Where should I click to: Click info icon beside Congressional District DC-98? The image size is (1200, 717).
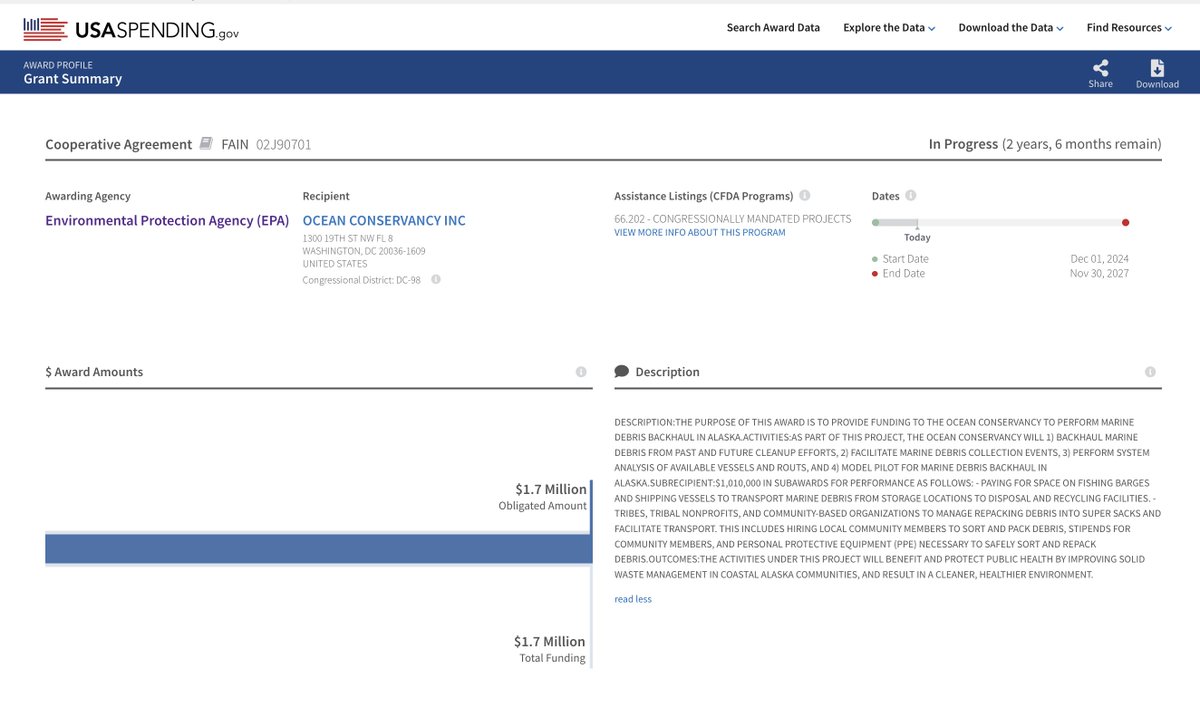(x=436, y=280)
